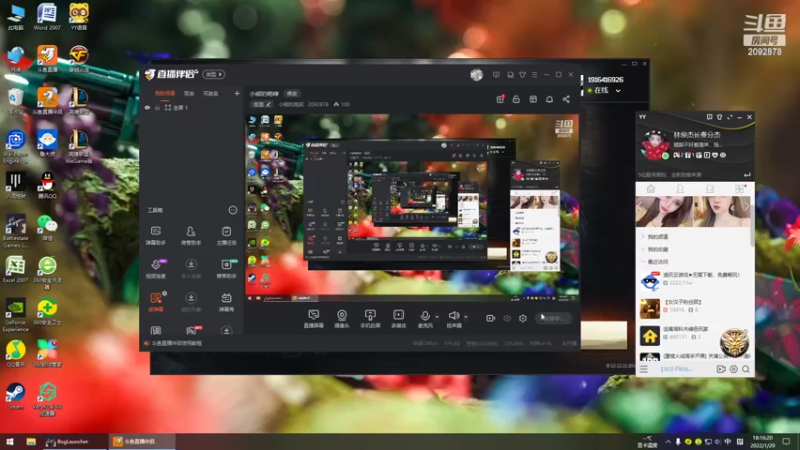Click the YY promotional banner

692,212
